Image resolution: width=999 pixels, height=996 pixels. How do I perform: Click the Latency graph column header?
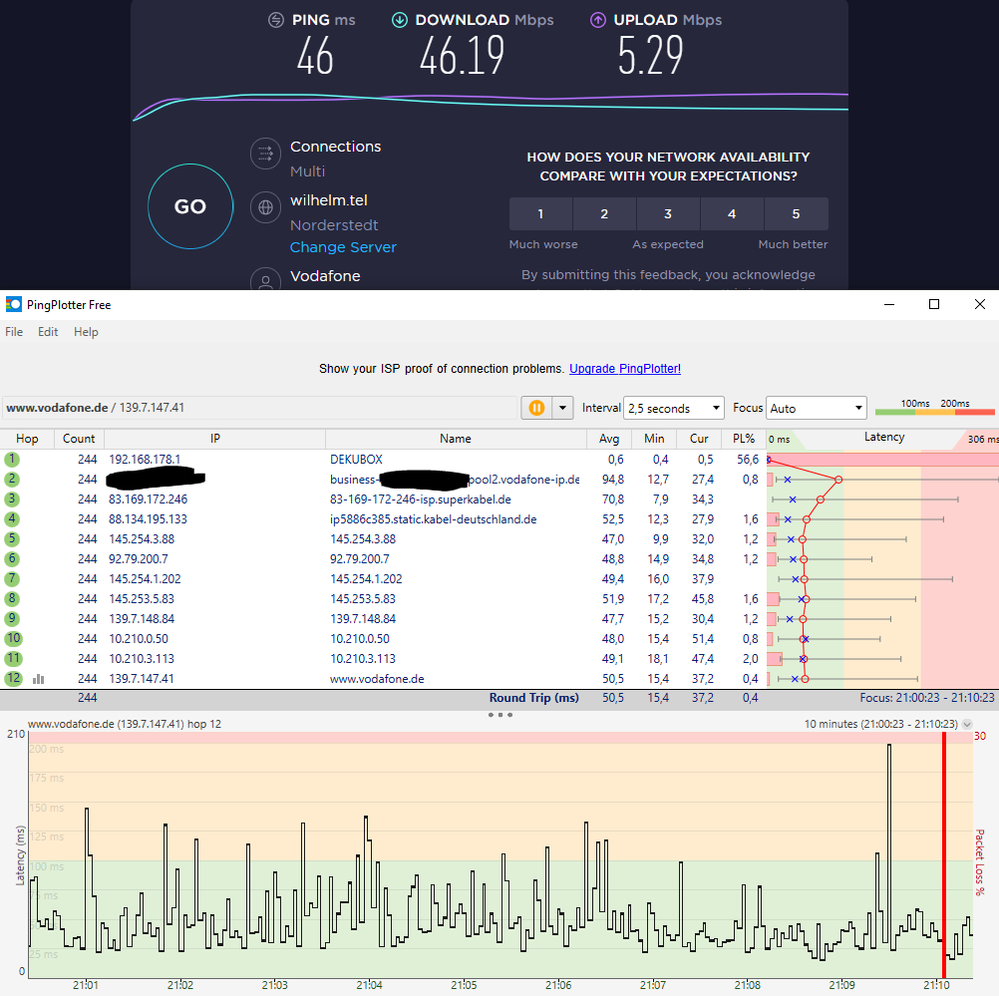883,438
